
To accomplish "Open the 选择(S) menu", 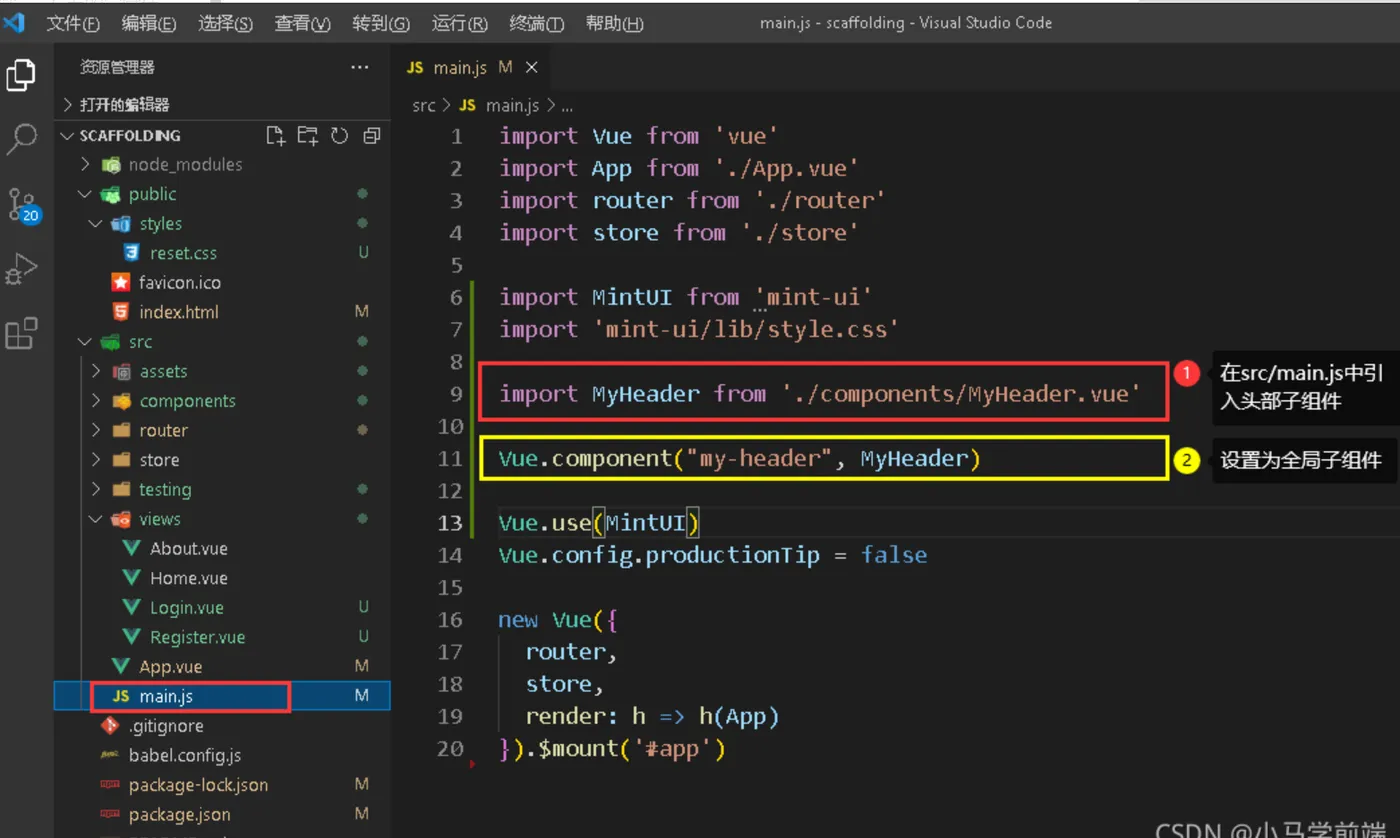I will tap(225, 23).
